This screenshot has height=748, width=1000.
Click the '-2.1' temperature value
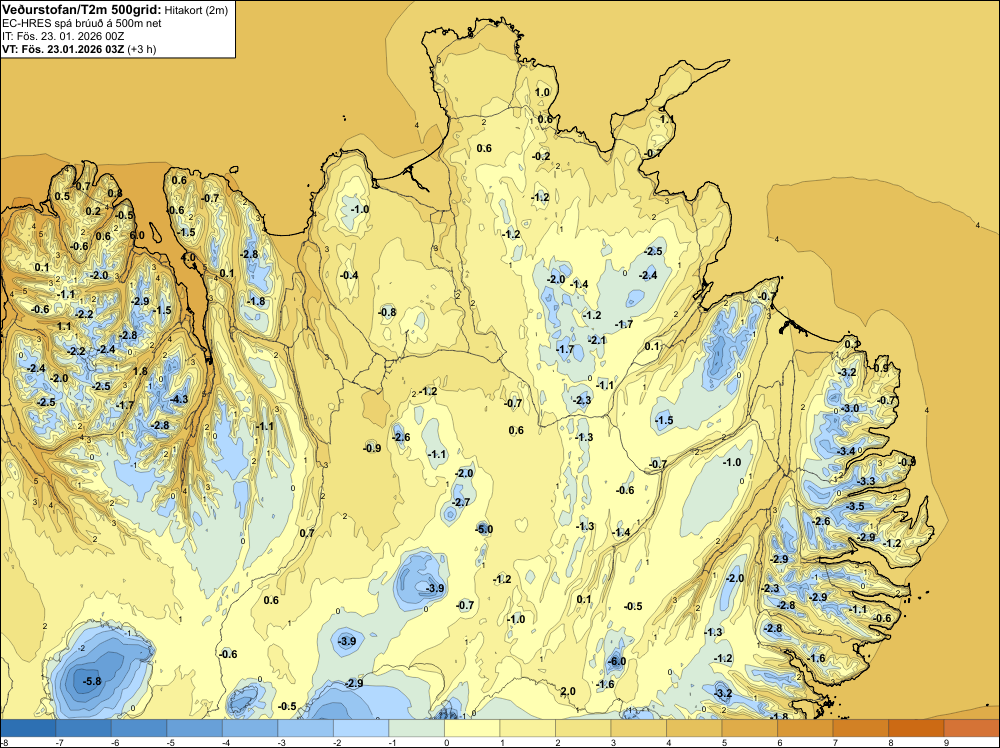(x=597, y=341)
